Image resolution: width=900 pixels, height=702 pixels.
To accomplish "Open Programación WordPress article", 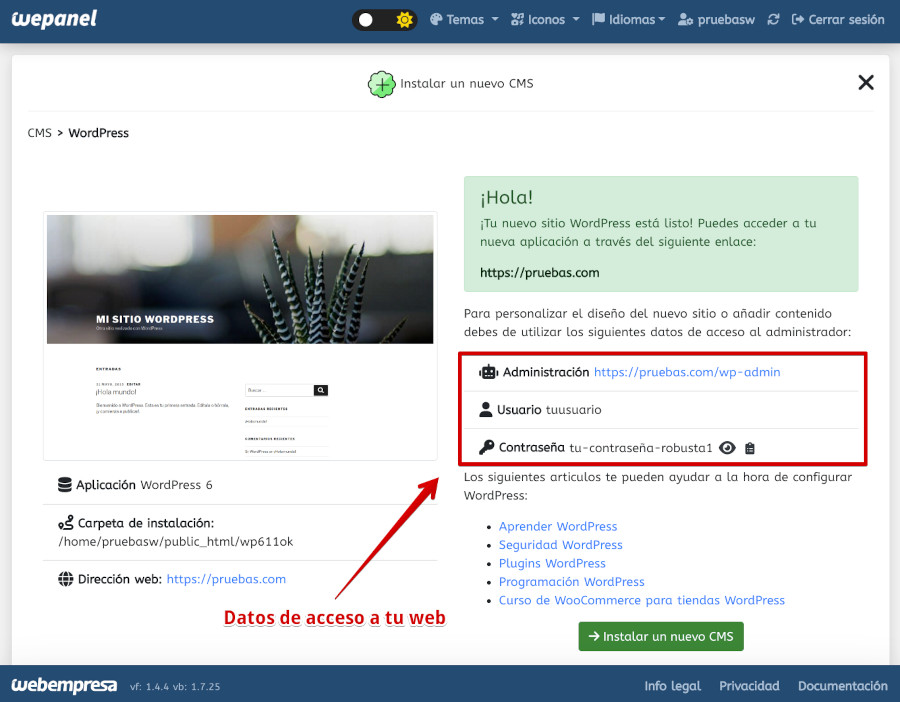I will (x=572, y=581).
